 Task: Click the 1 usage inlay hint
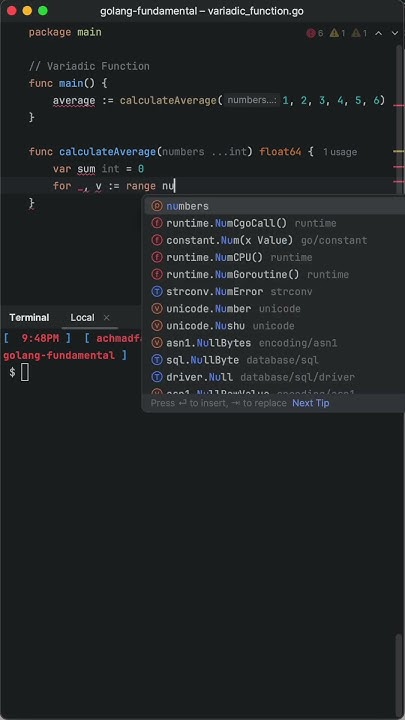(x=340, y=152)
